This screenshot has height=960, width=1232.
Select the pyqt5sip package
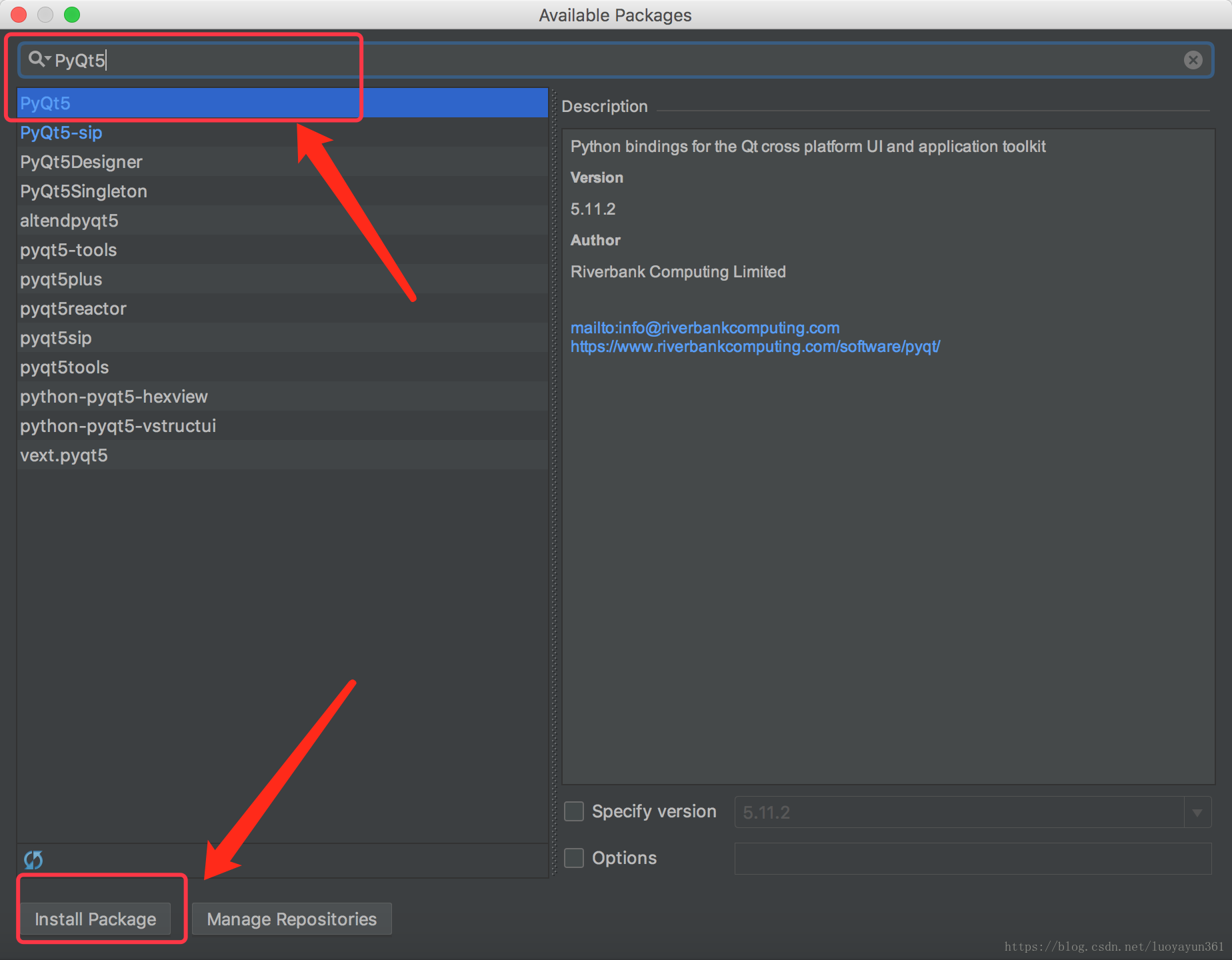click(x=283, y=338)
